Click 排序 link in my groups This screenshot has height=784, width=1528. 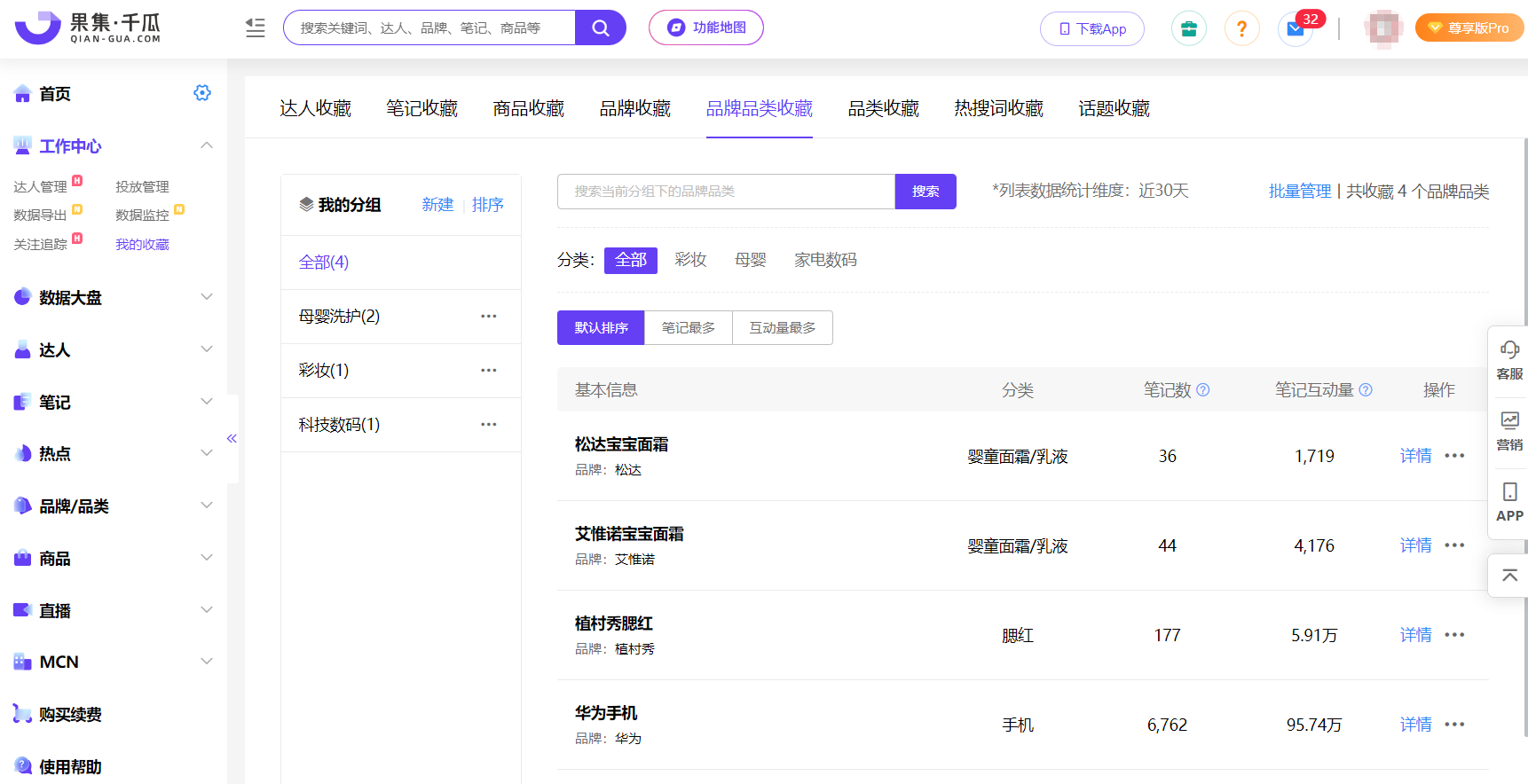[488, 205]
